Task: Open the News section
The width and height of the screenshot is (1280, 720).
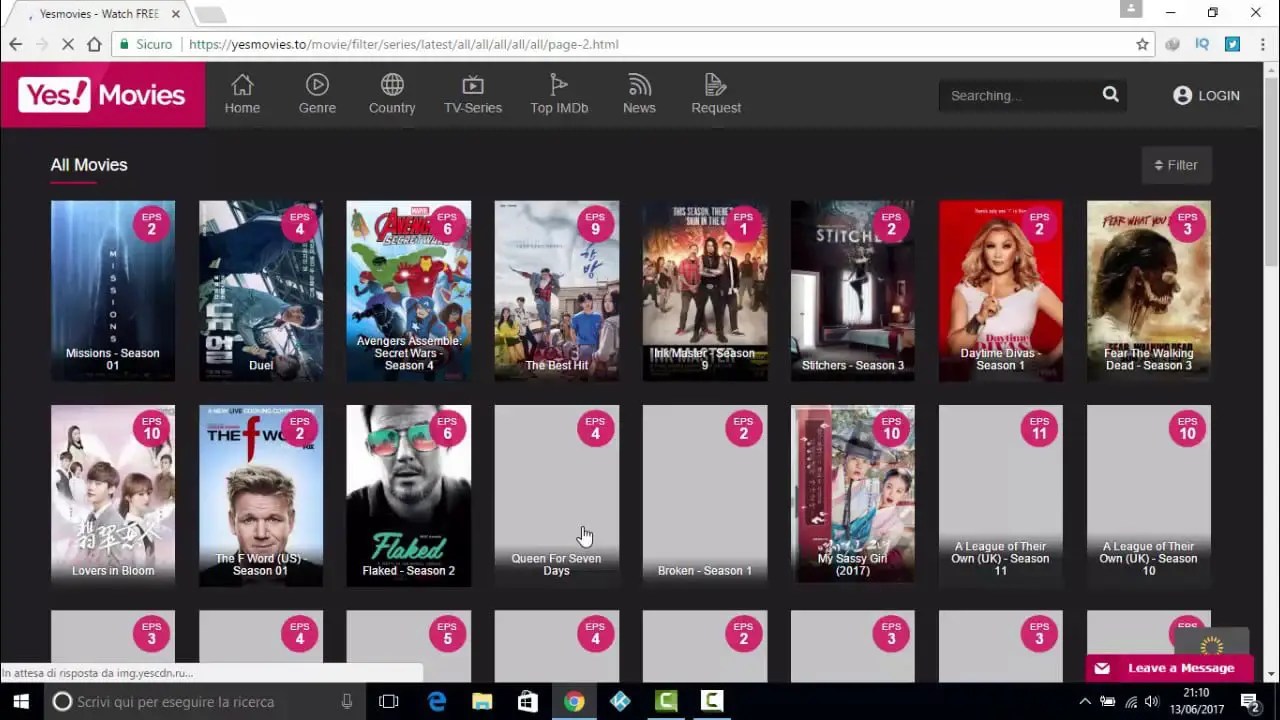Action: point(639,94)
